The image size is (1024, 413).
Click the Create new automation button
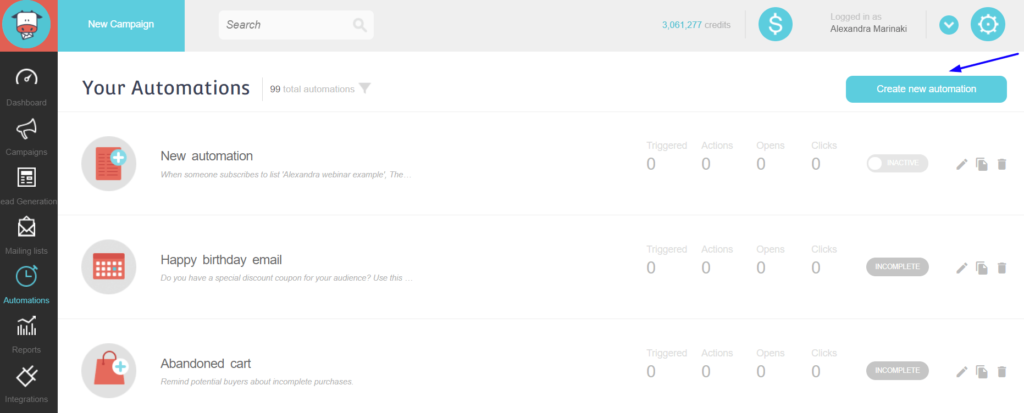coord(926,89)
